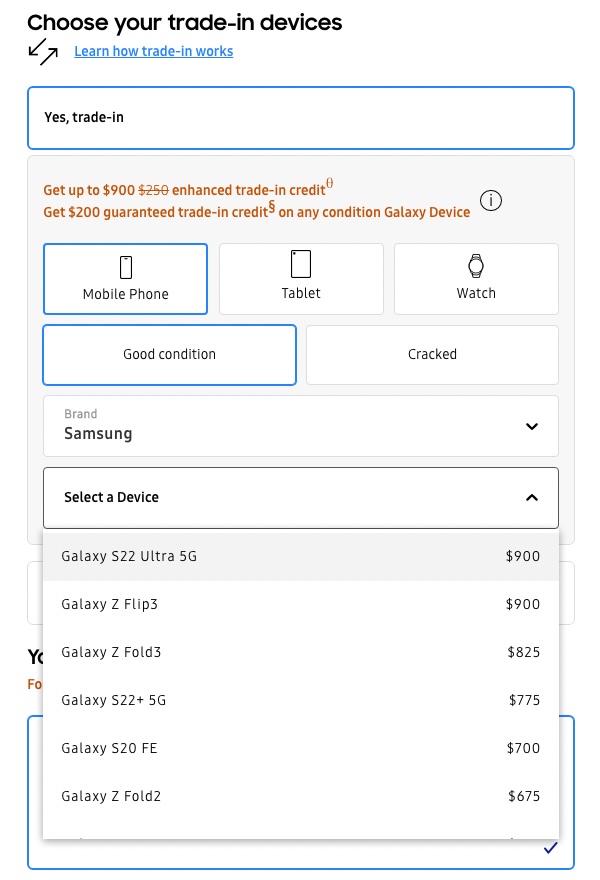Select Galaxy Z Fold2 for $675
Screen dimensions: 600x880
pos(301,796)
